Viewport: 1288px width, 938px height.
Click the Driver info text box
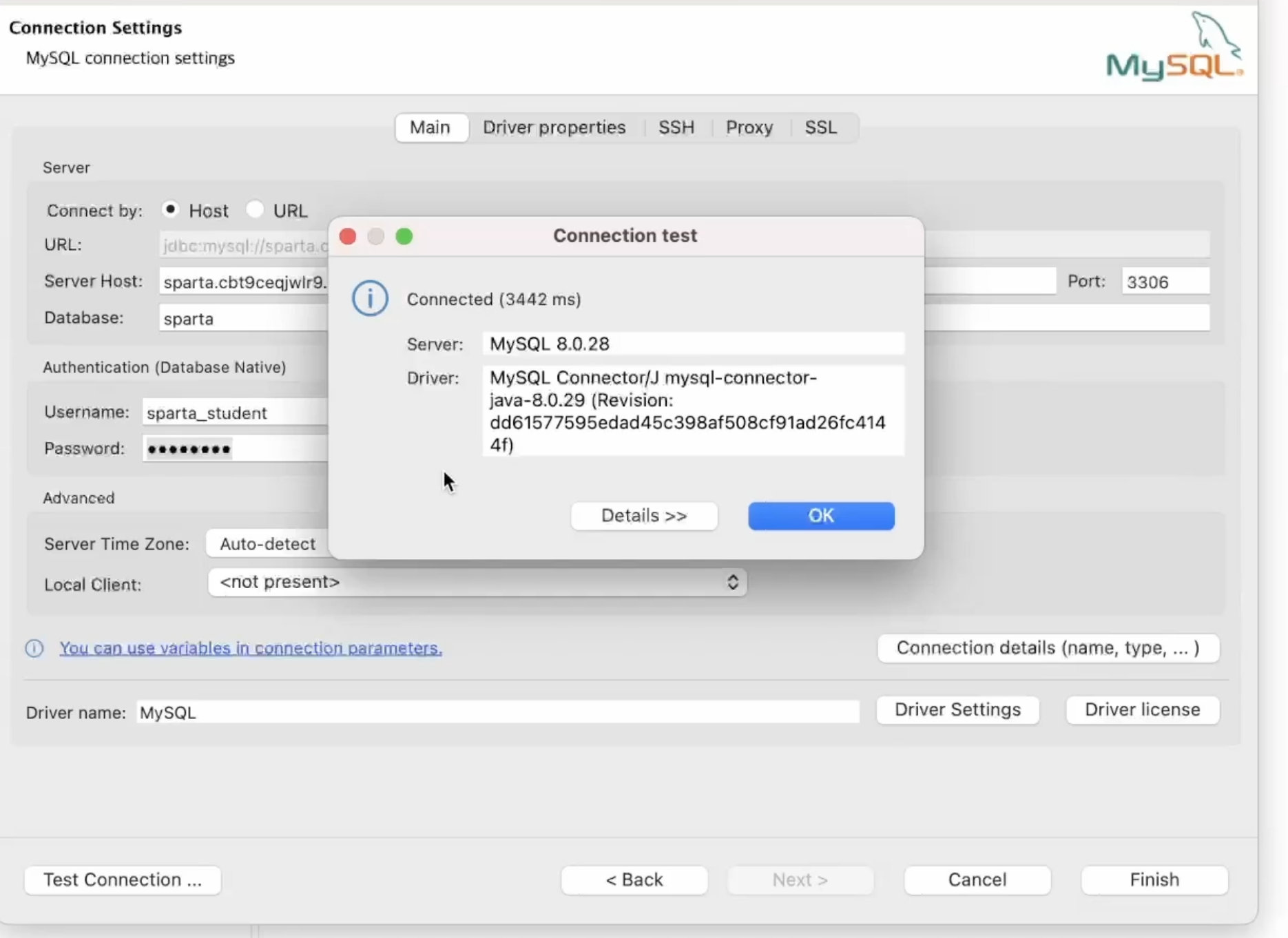[x=693, y=410]
